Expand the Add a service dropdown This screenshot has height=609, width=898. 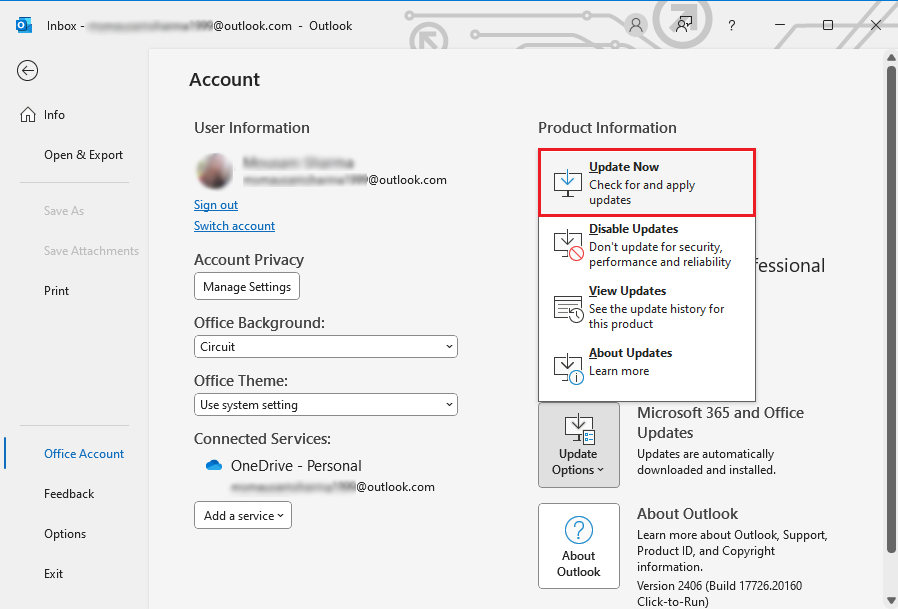point(243,515)
